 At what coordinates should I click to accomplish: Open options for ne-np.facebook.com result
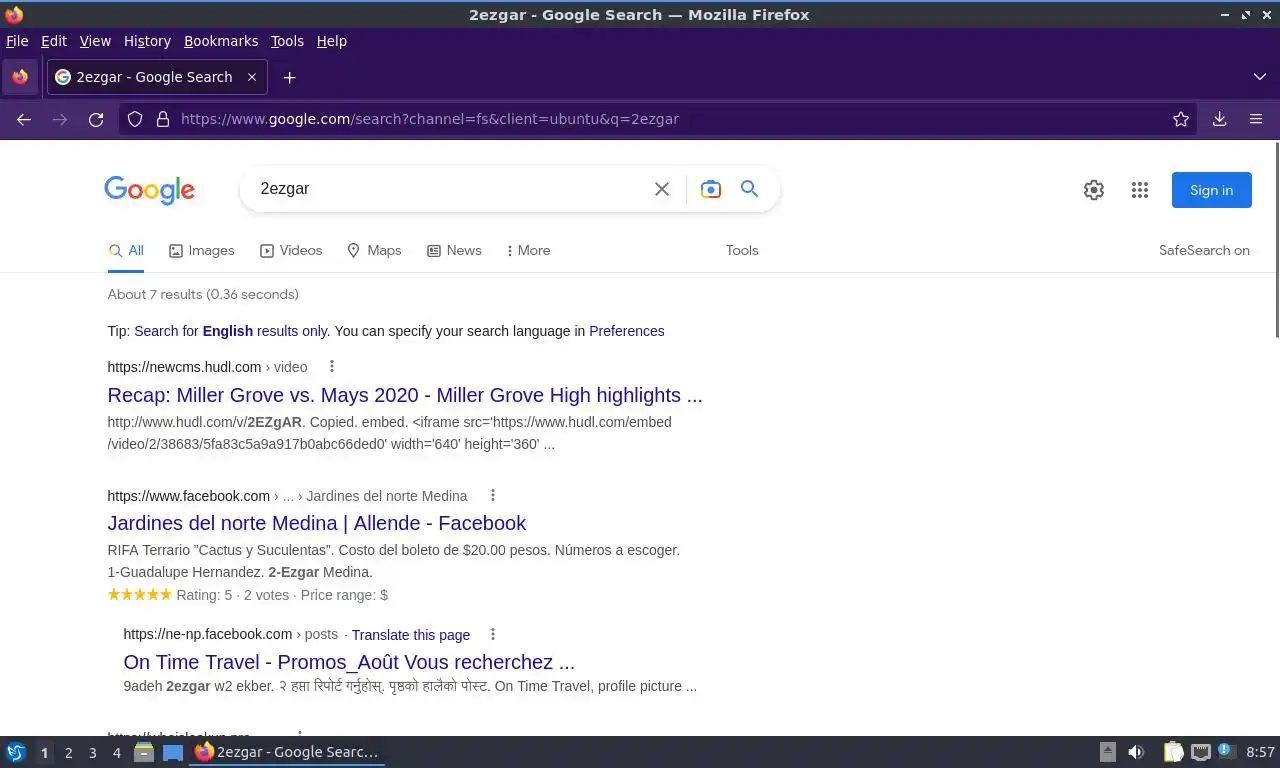pos(492,634)
